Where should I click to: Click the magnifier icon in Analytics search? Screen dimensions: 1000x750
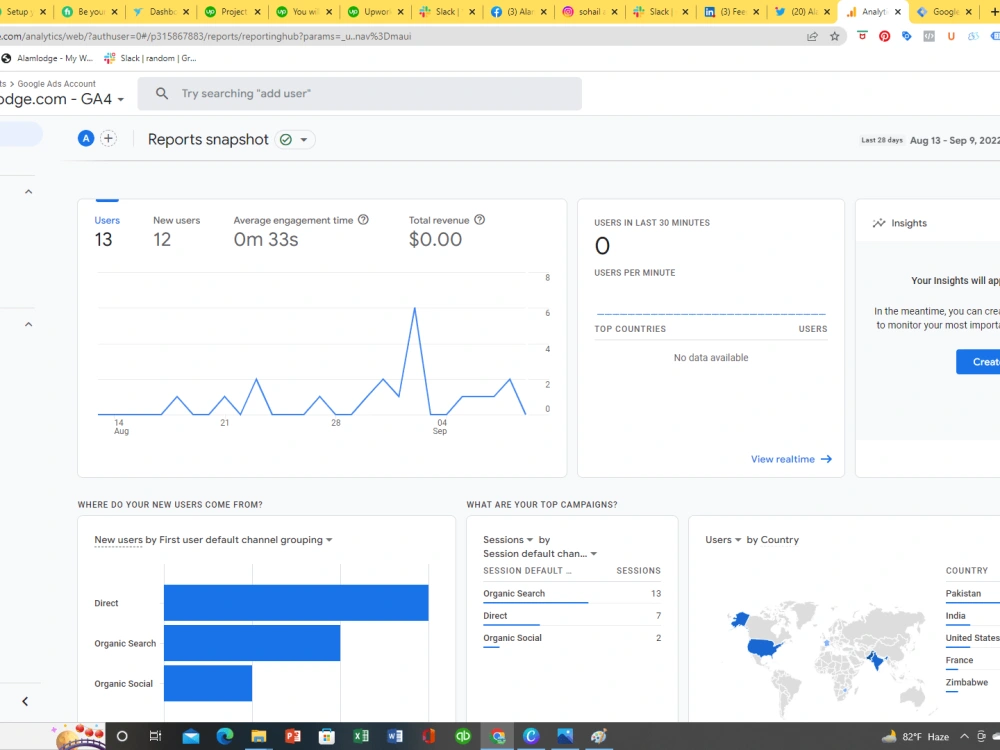pos(162,94)
